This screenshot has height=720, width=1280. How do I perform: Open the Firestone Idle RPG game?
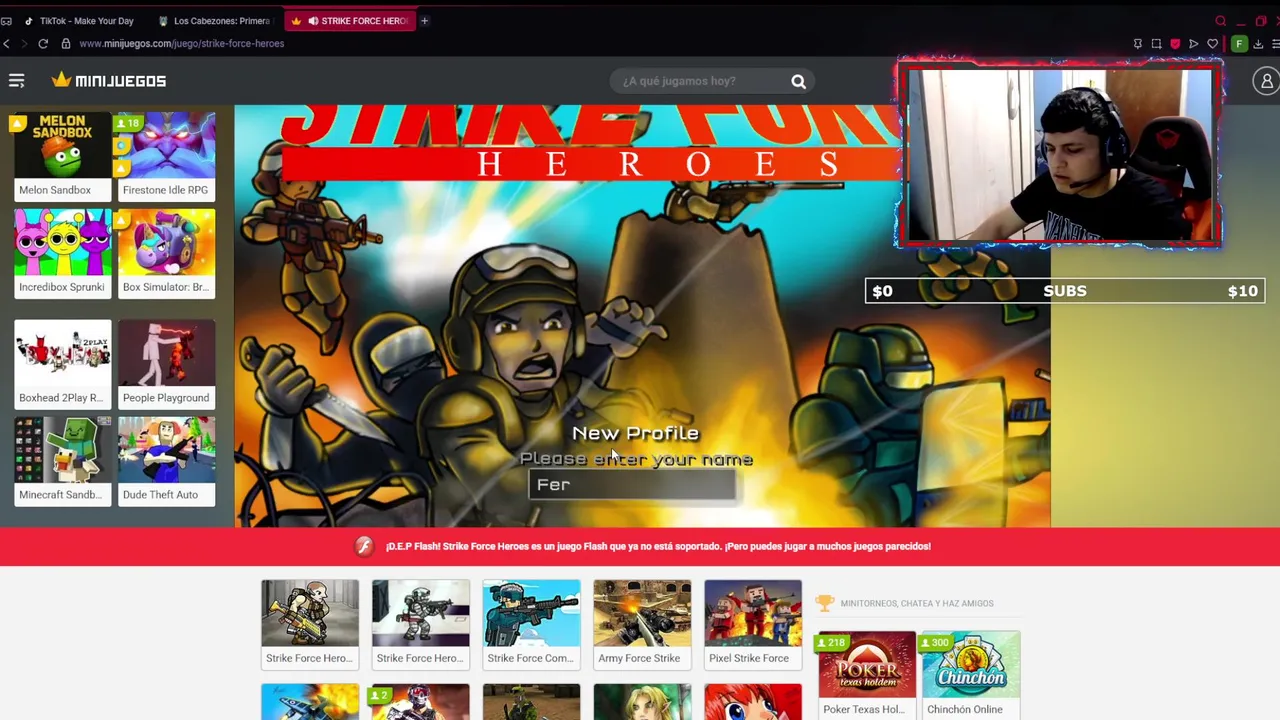coord(166,156)
